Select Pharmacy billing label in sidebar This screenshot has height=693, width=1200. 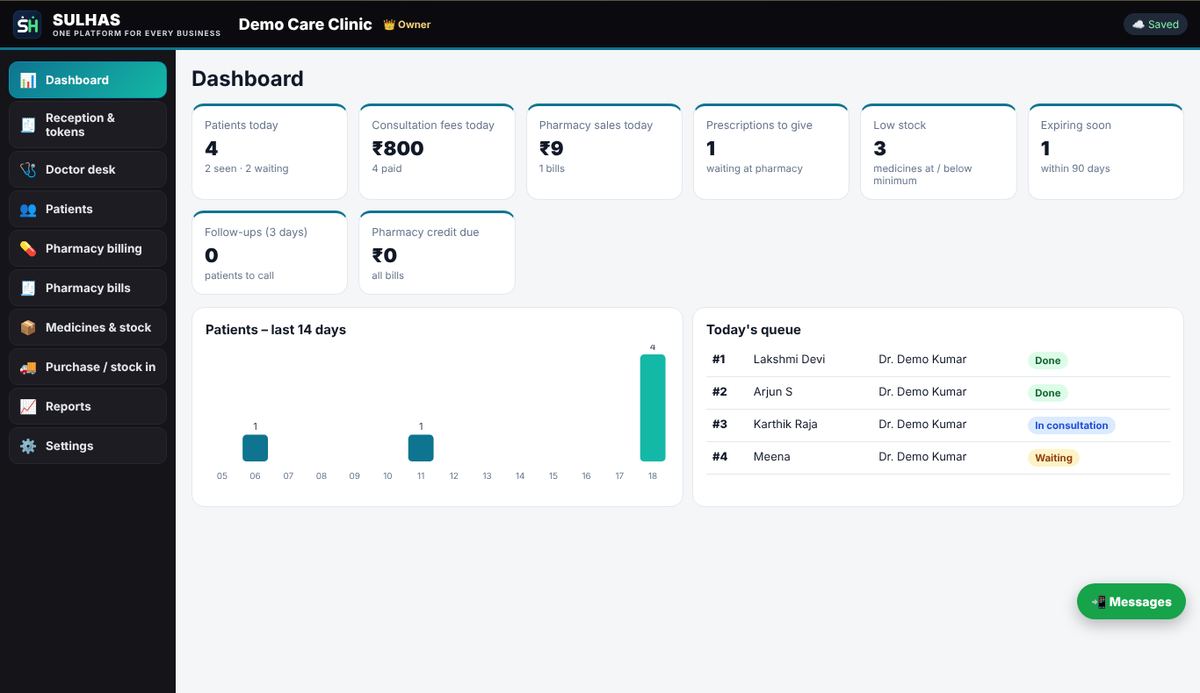coord(94,249)
